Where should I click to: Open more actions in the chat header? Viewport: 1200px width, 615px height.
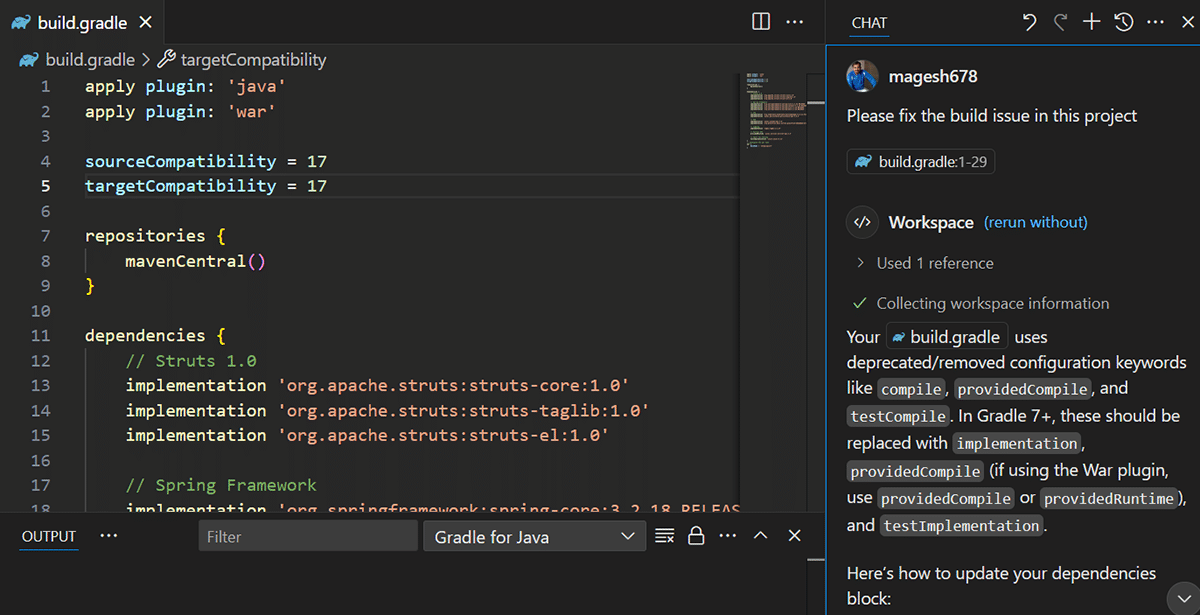point(1155,22)
